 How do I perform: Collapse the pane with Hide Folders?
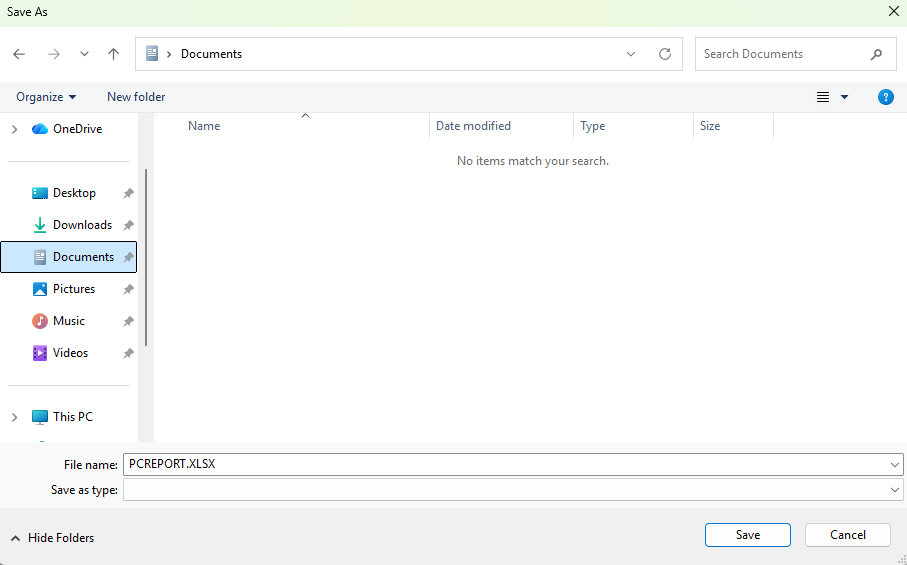[52, 538]
